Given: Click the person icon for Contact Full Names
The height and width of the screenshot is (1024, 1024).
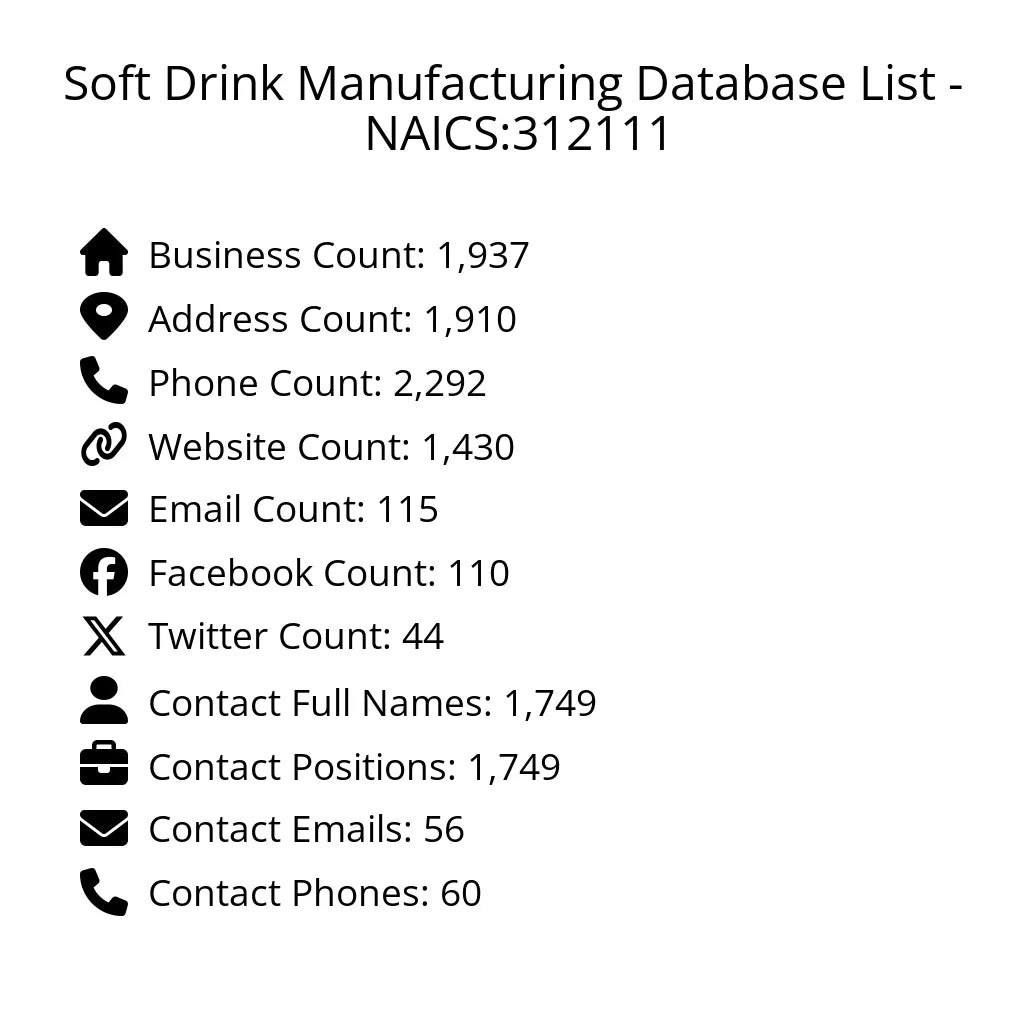Looking at the screenshot, I should (x=104, y=700).
